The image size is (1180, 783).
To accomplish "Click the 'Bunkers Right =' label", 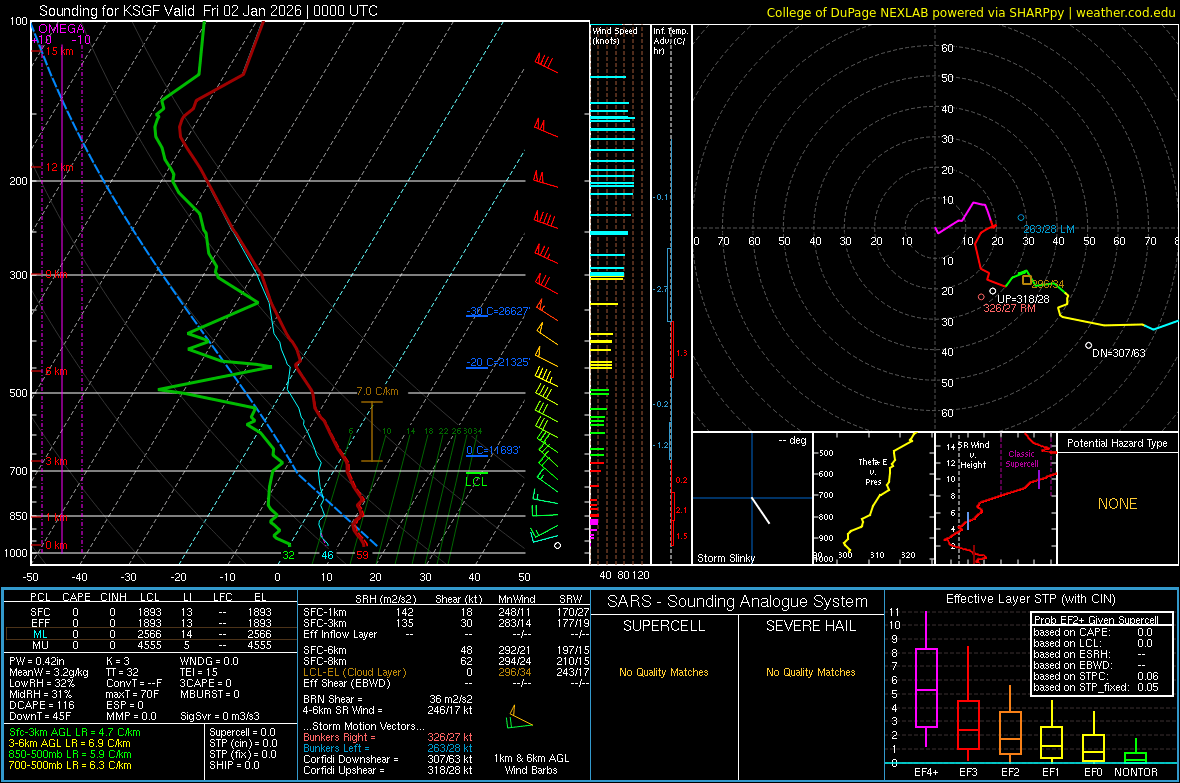I will (339, 737).
